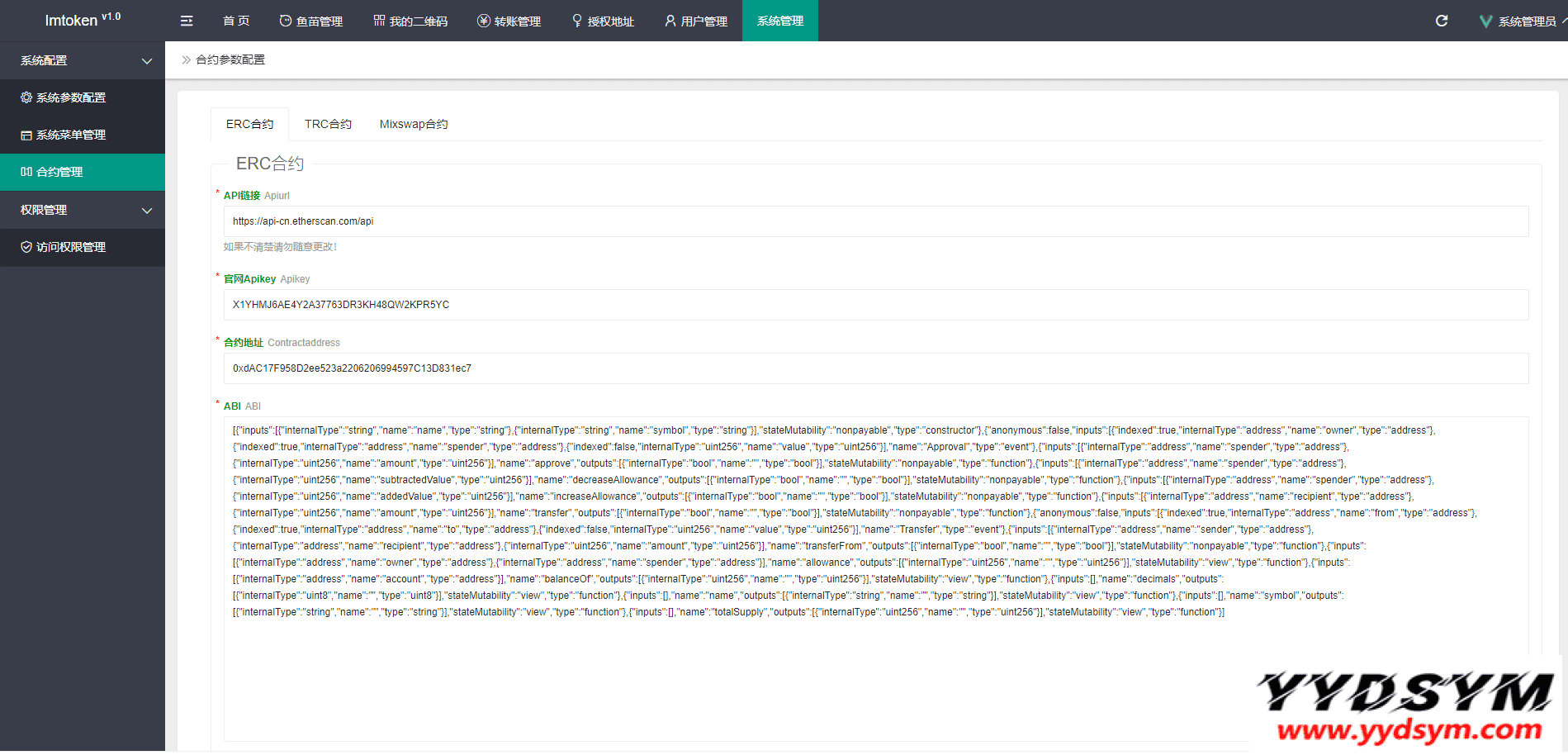Focus the API链接 Apiurl input field
The image size is (1568, 755).
[x=876, y=221]
